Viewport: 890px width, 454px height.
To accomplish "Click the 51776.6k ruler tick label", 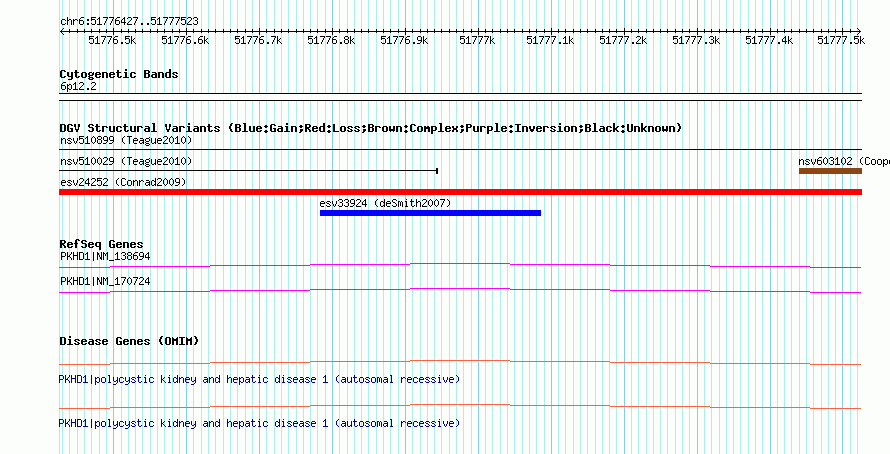I will tap(185, 40).
